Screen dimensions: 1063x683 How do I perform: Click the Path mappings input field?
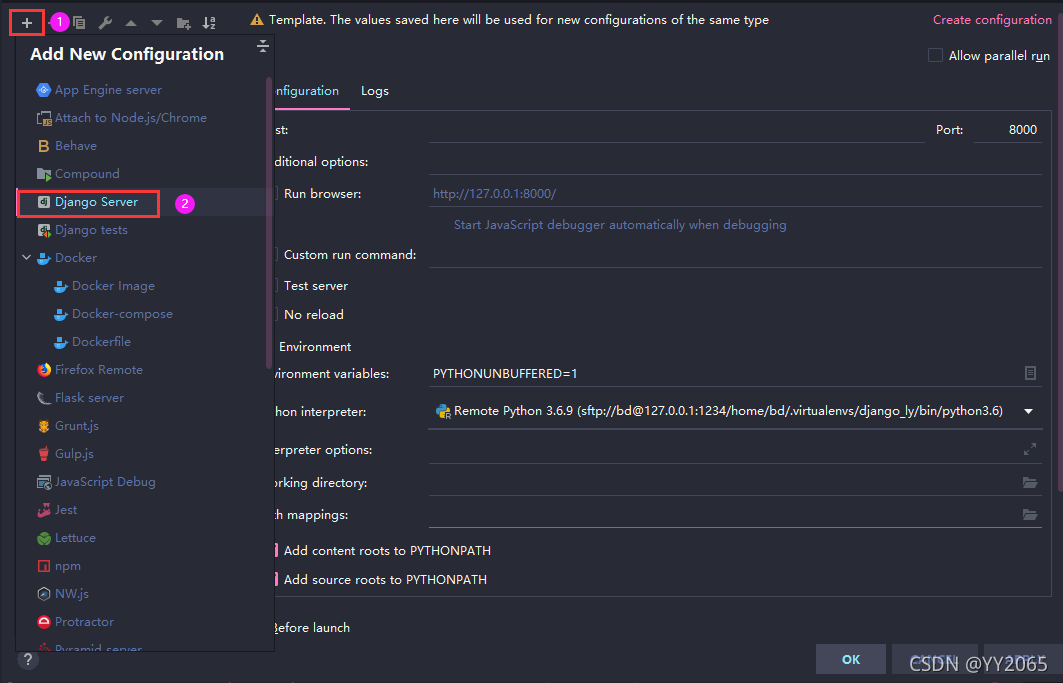point(725,515)
